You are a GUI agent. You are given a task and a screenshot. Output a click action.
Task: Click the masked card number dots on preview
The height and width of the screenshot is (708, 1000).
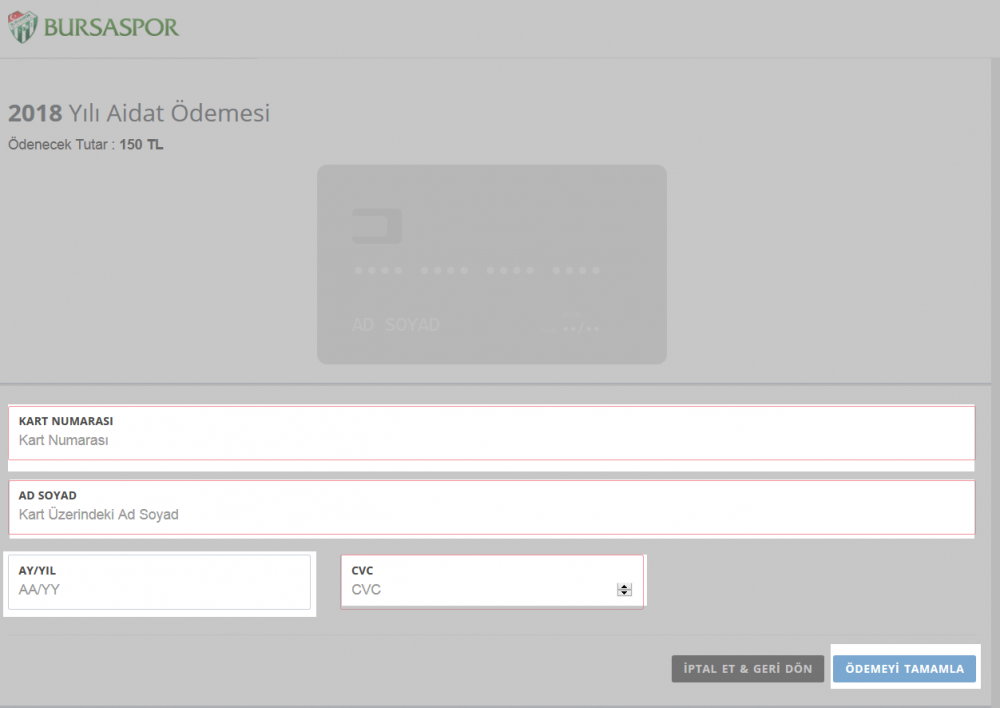(x=476, y=271)
